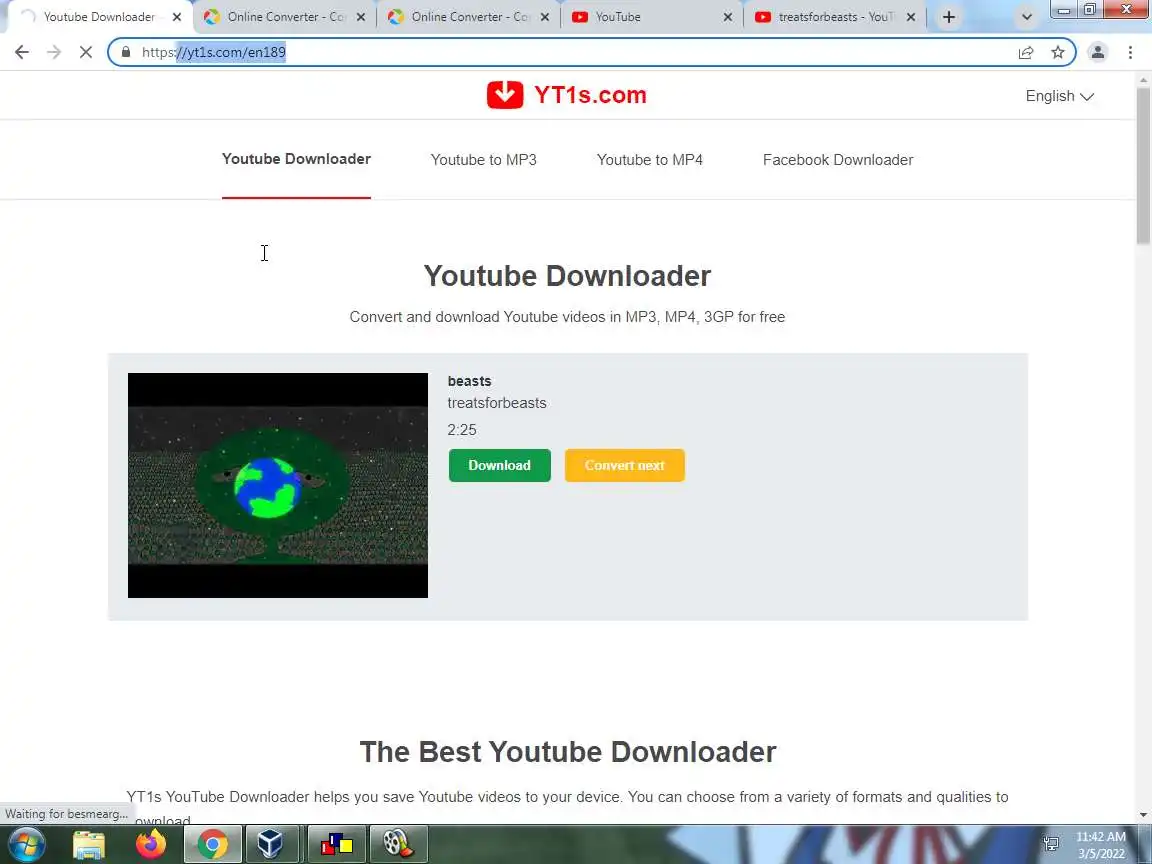The image size is (1152, 864).
Task: Close the second Online Converter tab
Action: coord(544,17)
